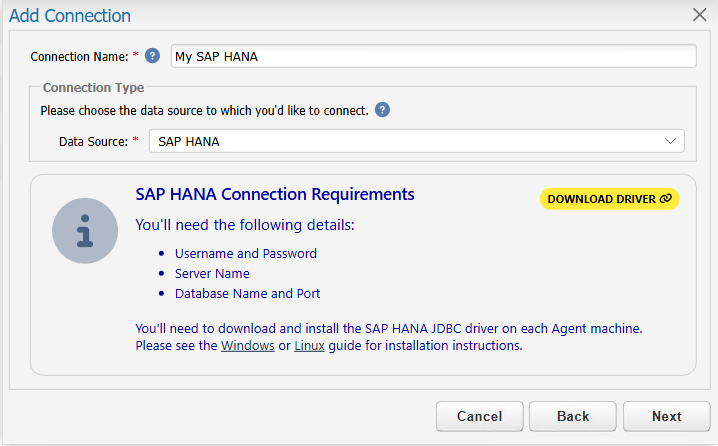Close the Add Connection dialog
The width and height of the screenshot is (718, 446).
tap(699, 15)
